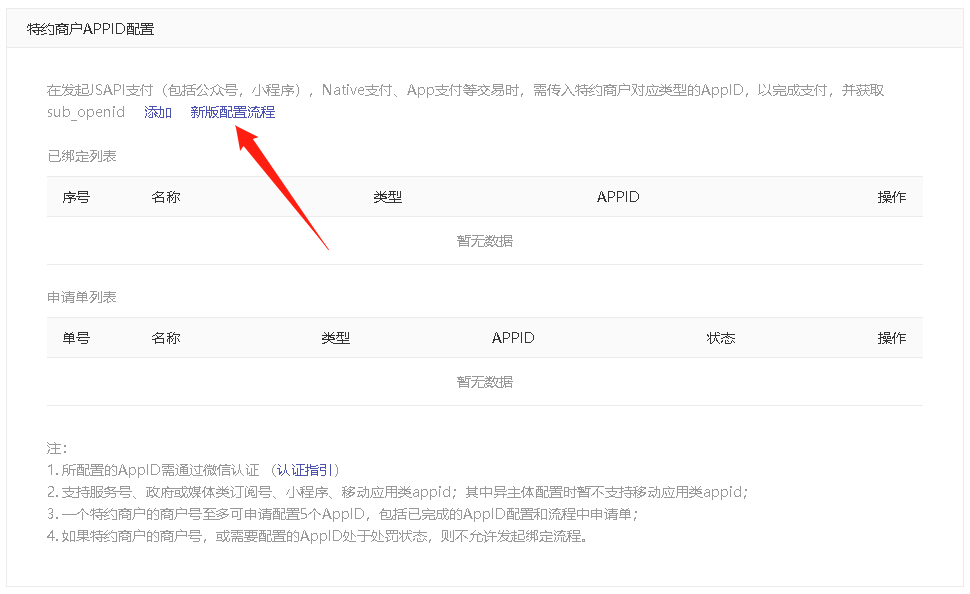Click the 特约商户APPID配置 panel title

pos(90,29)
